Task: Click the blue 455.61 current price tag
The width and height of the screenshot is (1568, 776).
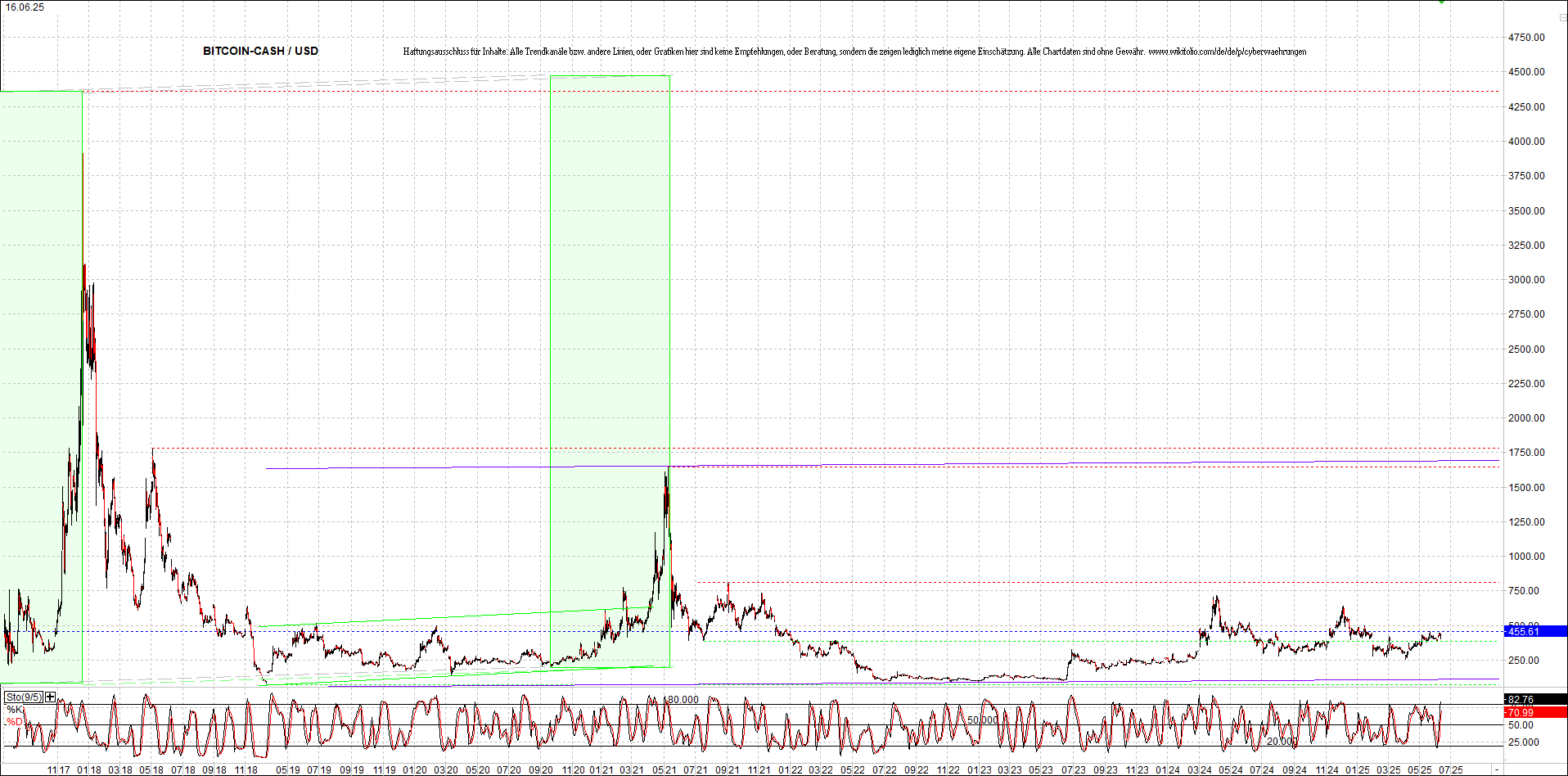Action: [1535, 631]
